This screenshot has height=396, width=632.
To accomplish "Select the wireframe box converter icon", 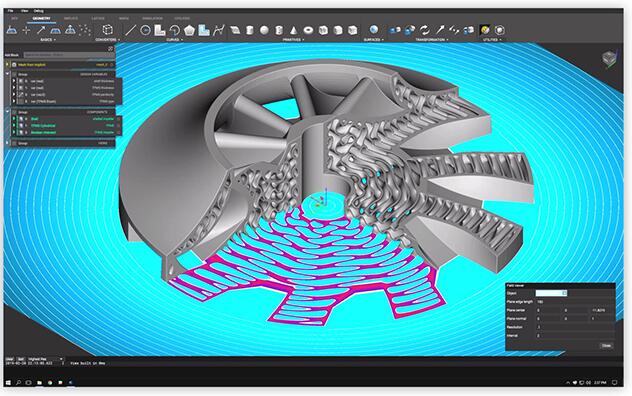I will click(x=108, y=30).
